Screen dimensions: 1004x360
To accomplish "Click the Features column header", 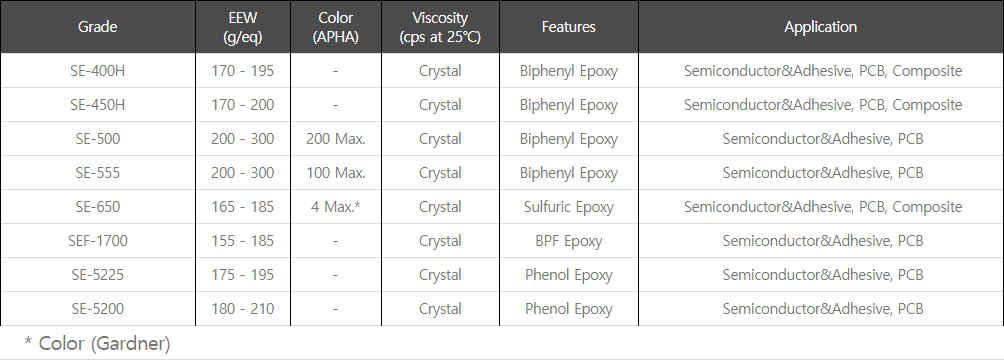I will [x=569, y=27].
